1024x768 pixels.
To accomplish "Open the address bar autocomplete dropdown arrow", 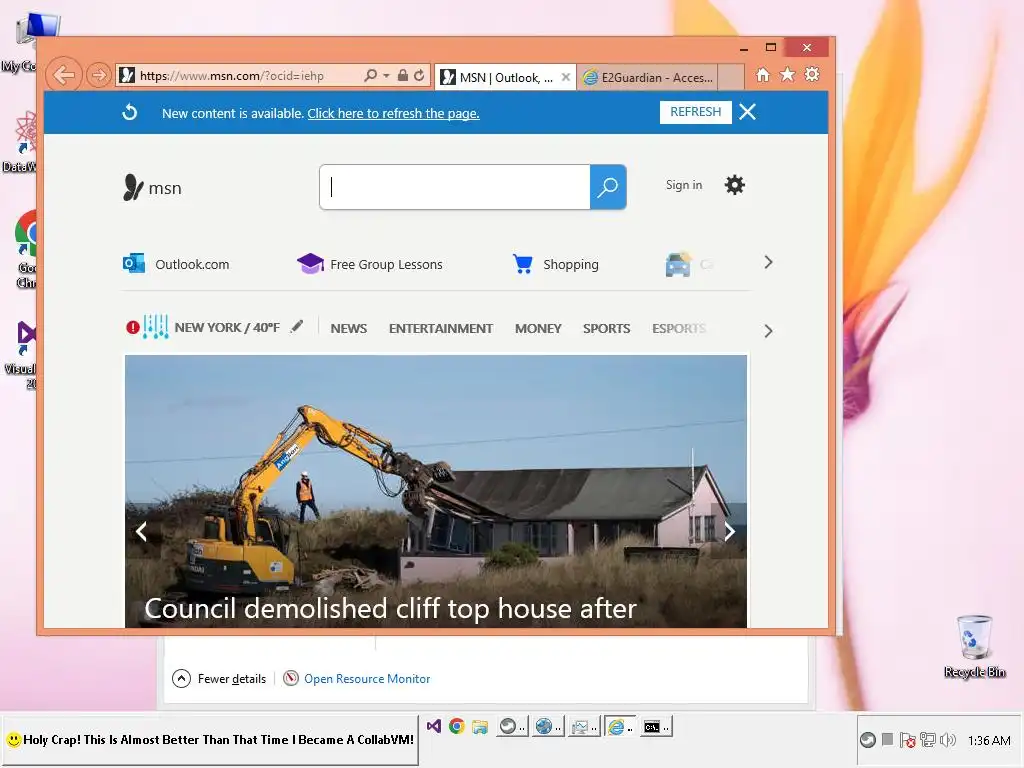I will pos(386,76).
